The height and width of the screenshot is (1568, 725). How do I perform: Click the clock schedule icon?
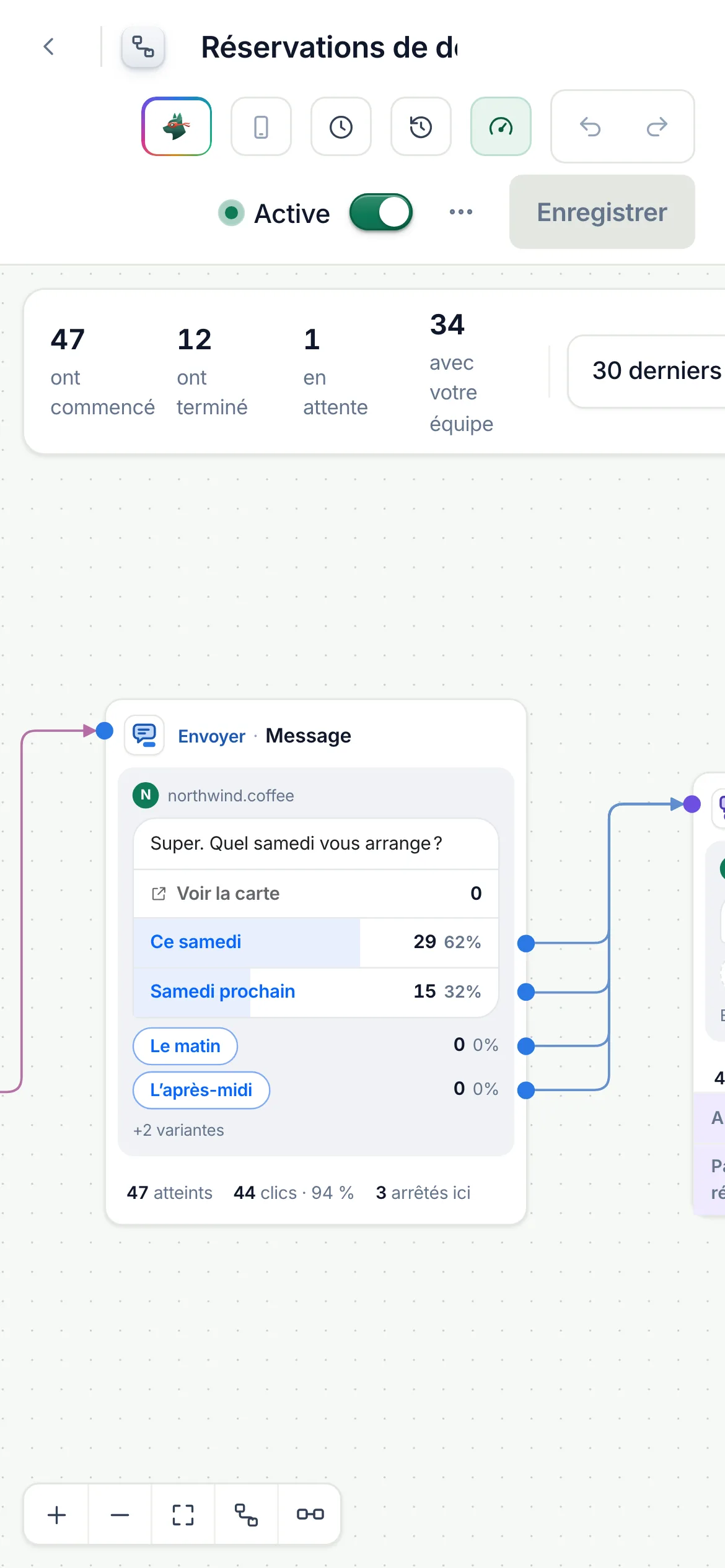coord(341,126)
